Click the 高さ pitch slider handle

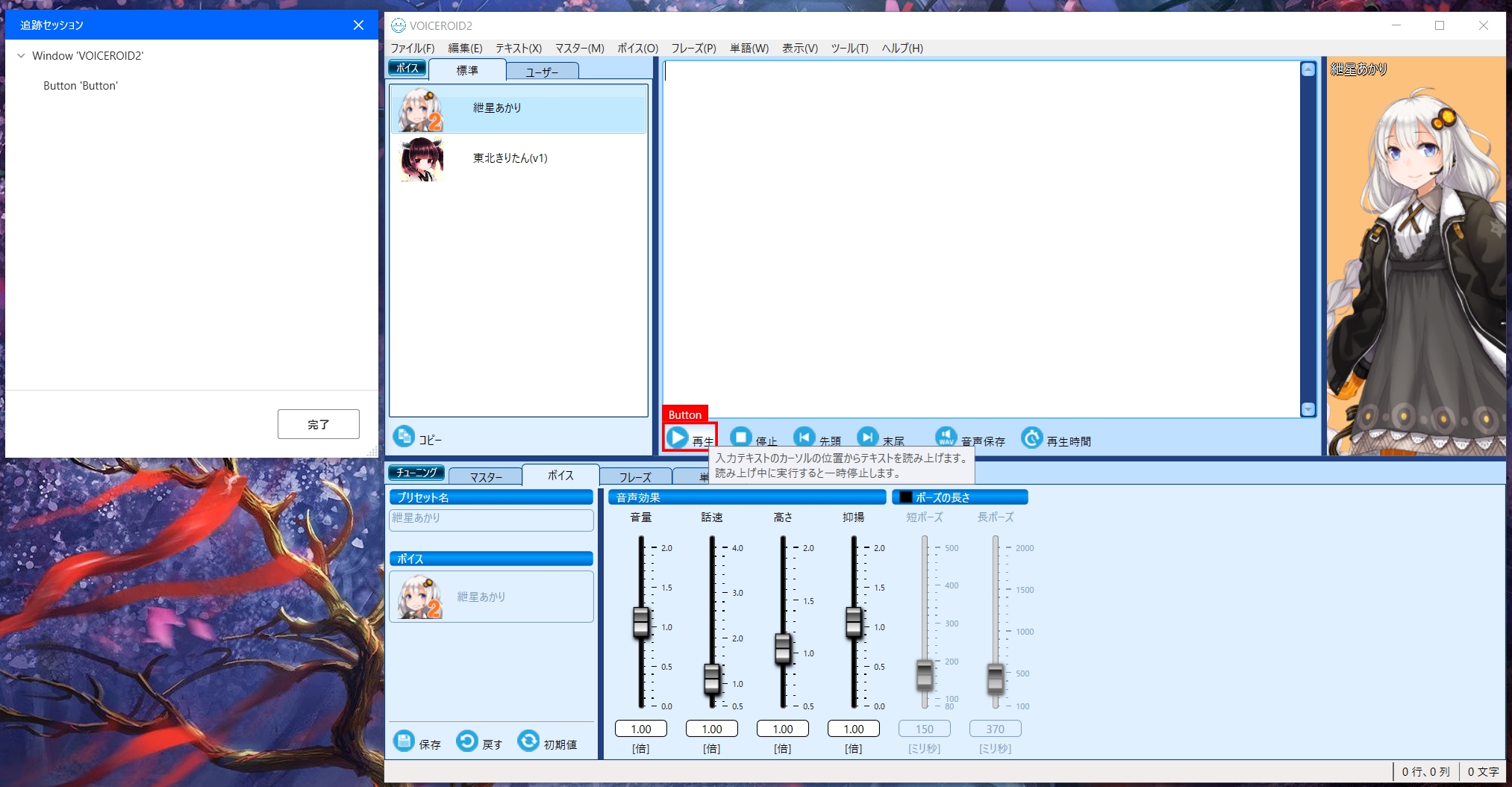tap(783, 648)
